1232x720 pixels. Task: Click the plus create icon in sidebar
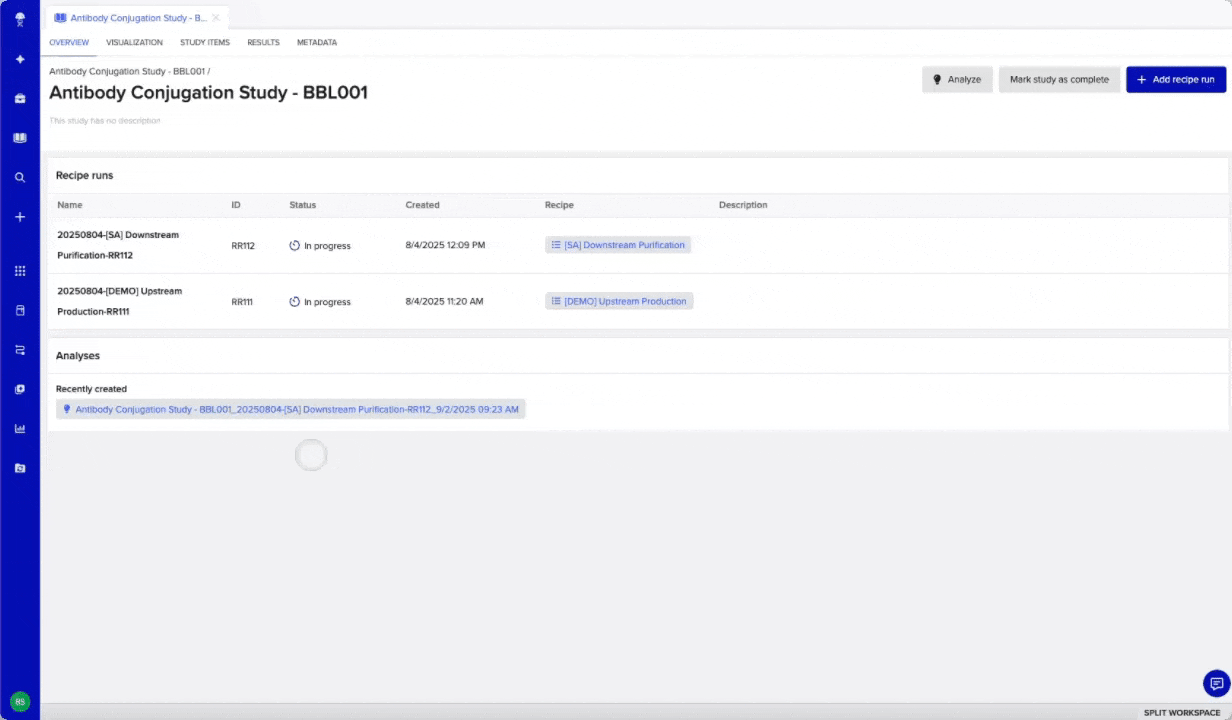point(19,217)
